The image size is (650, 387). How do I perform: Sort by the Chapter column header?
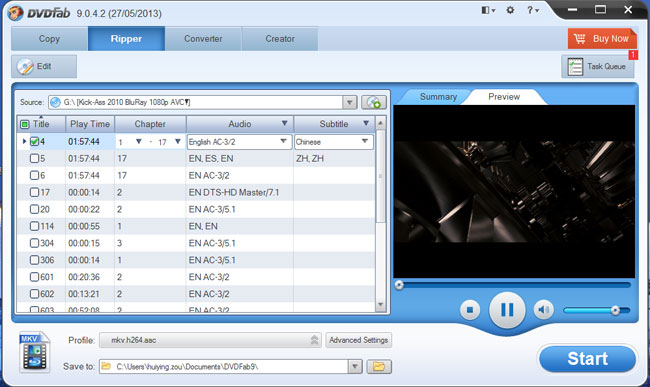(x=150, y=124)
